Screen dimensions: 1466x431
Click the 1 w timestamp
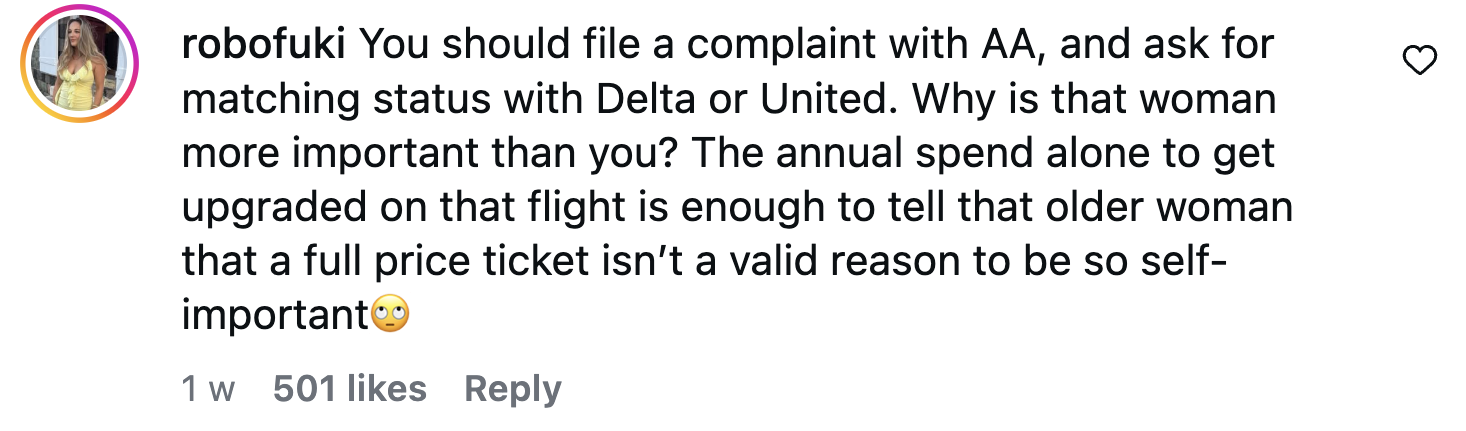coord(207,388)
